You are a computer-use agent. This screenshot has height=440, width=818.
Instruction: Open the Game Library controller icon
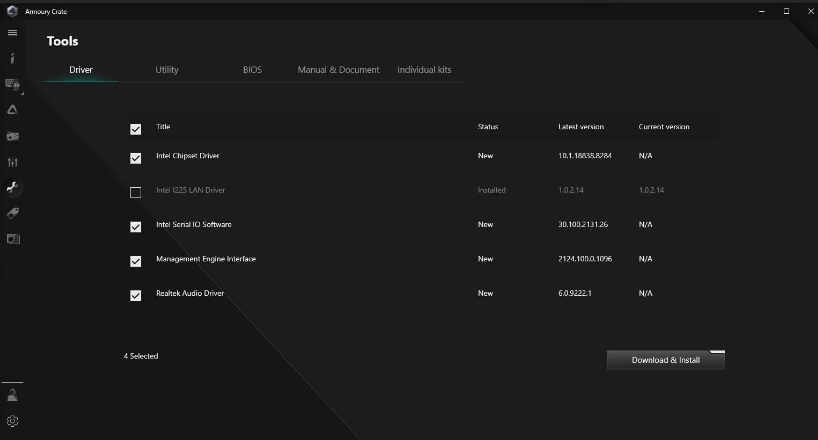[x=12, y=136]
